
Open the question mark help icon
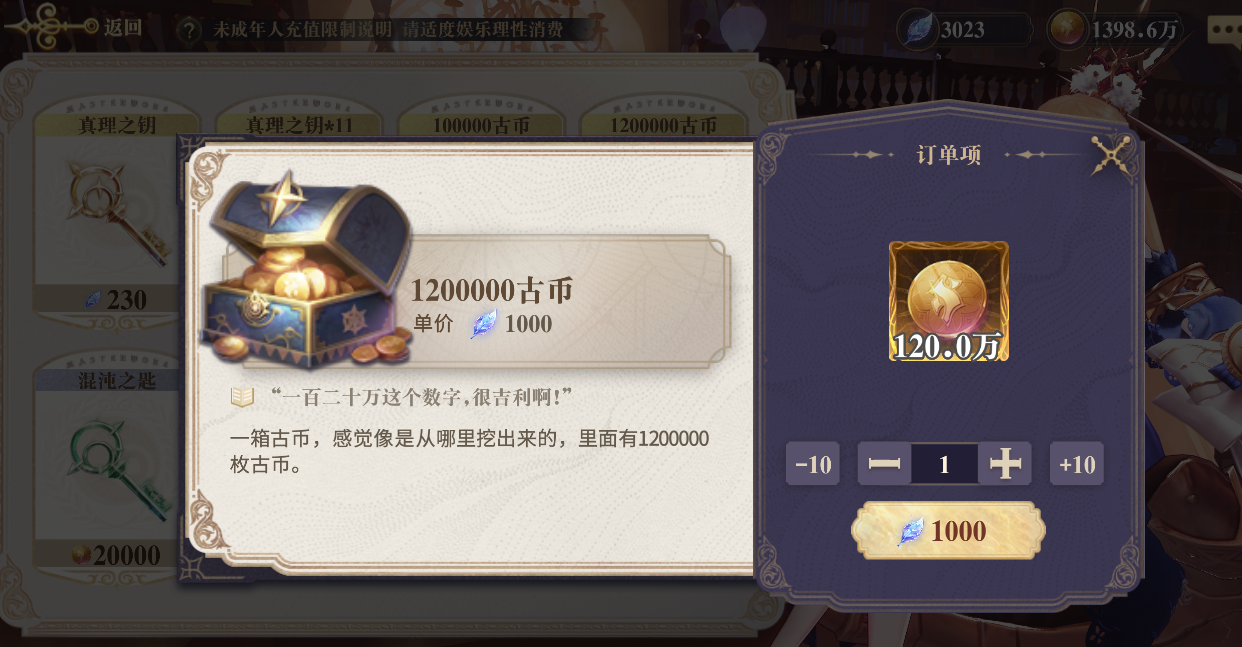click(188, 29)
